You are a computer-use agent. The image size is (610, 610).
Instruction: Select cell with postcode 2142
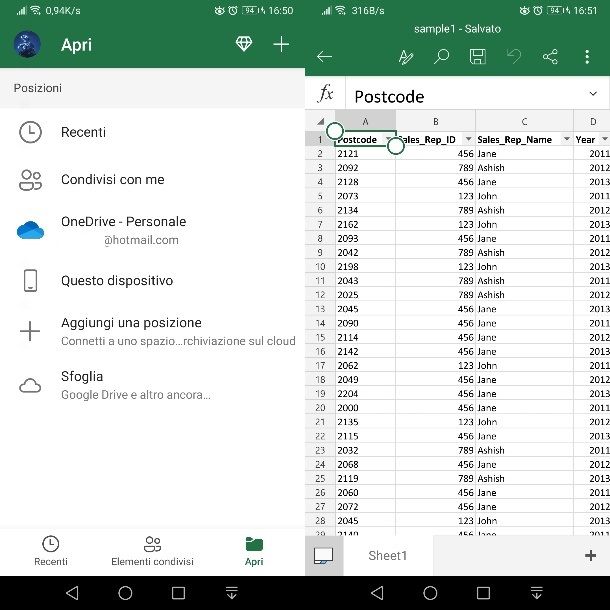click(365, 351)
